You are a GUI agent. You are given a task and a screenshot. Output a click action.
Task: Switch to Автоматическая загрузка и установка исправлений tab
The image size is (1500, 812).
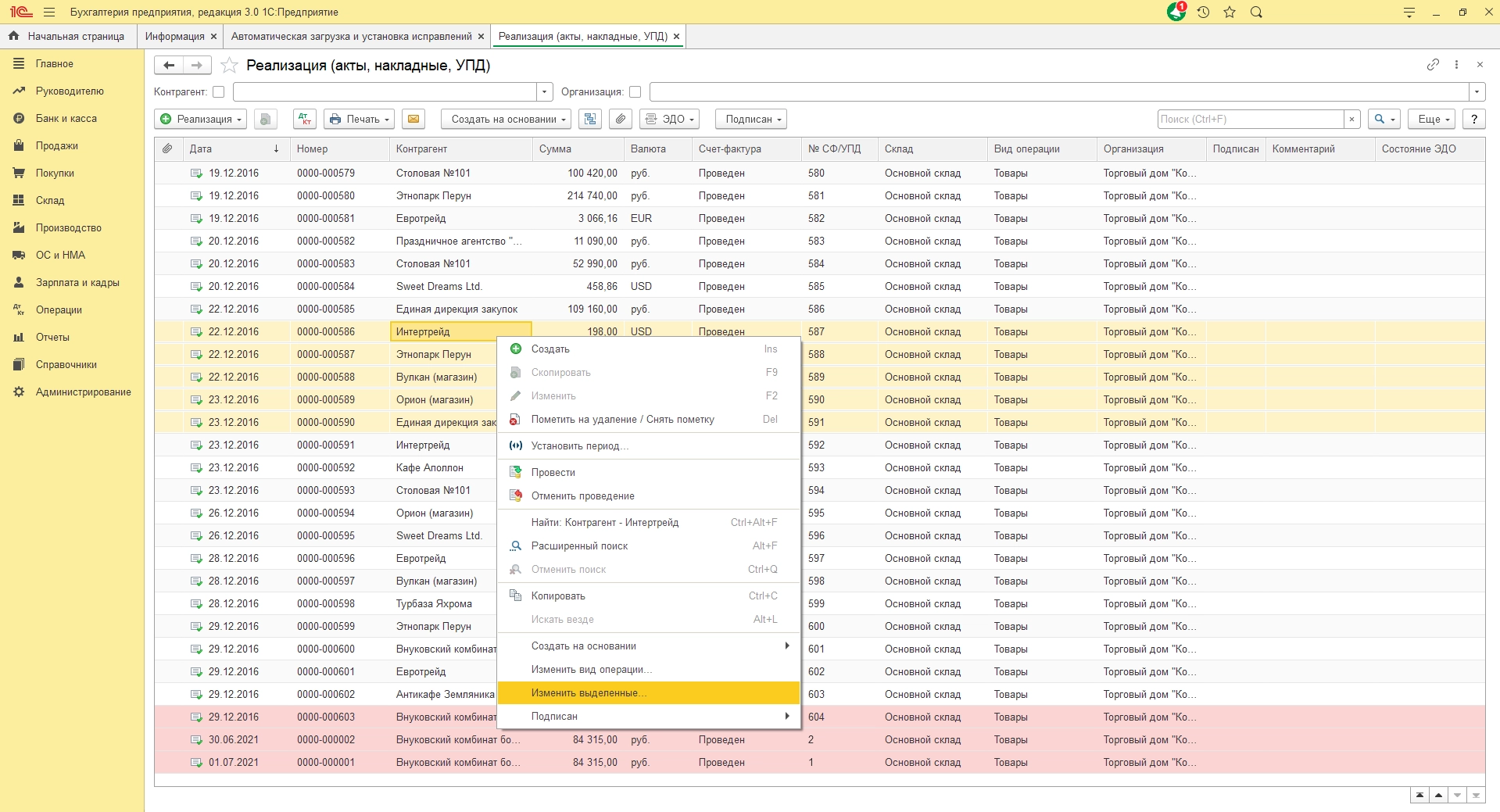tap(351, 37)
